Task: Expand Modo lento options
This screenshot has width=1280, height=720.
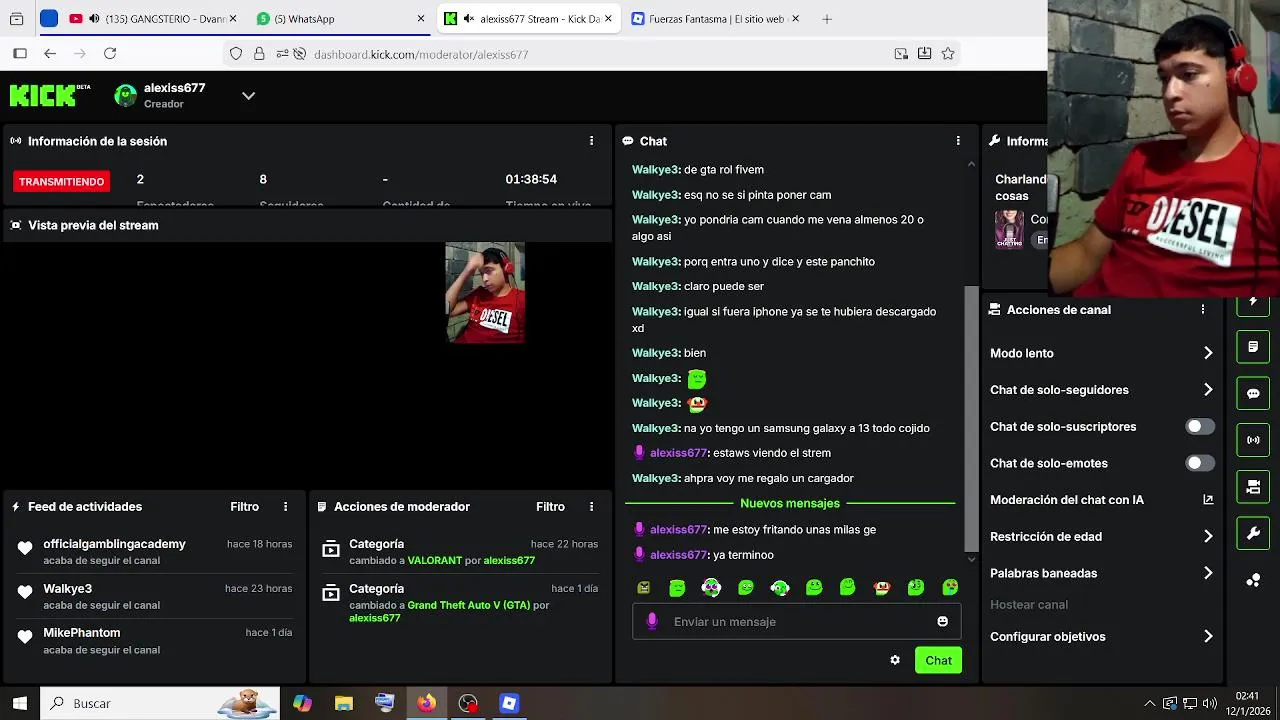Action: click(1102, 353)
